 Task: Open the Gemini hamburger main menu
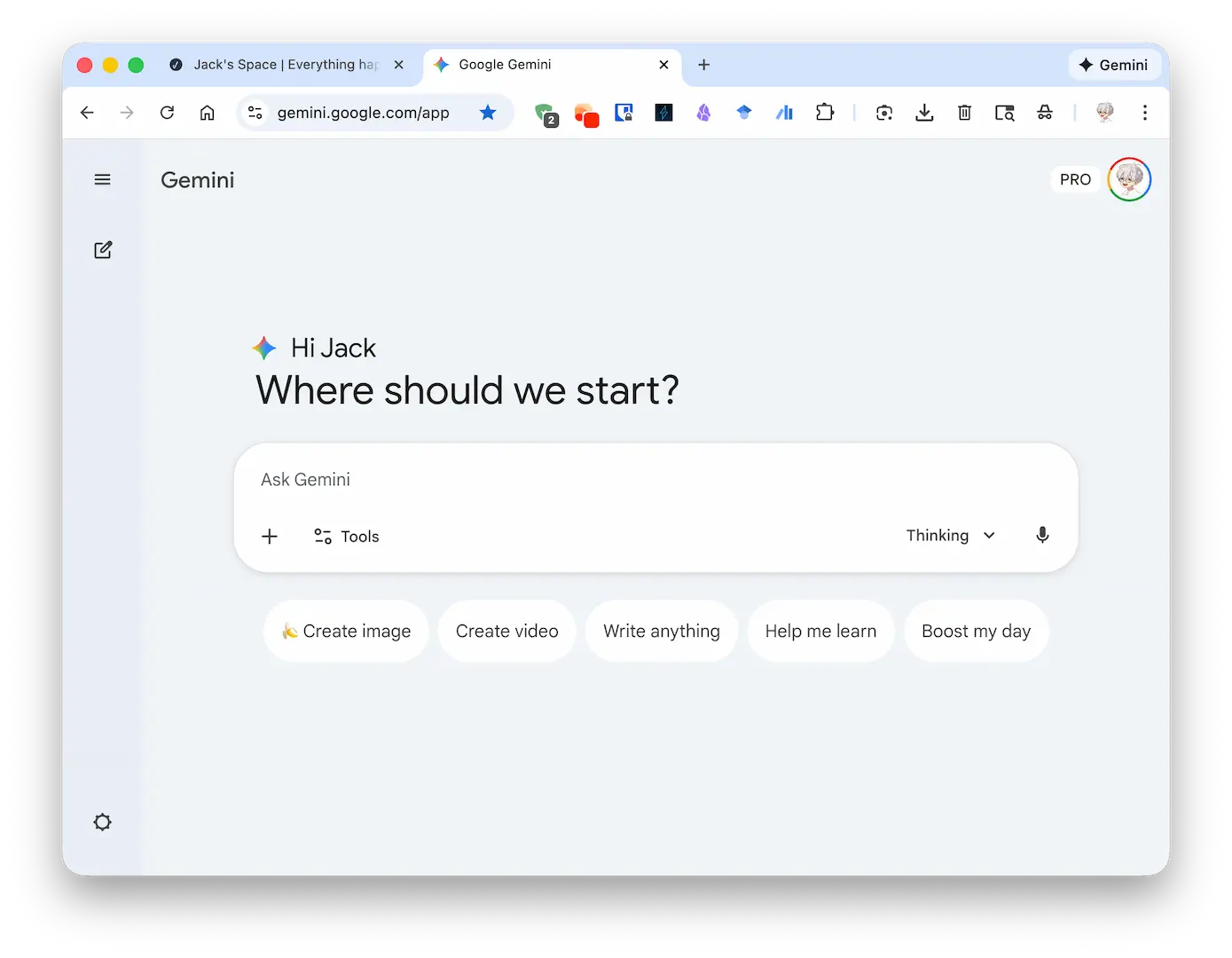coord(103,180)
